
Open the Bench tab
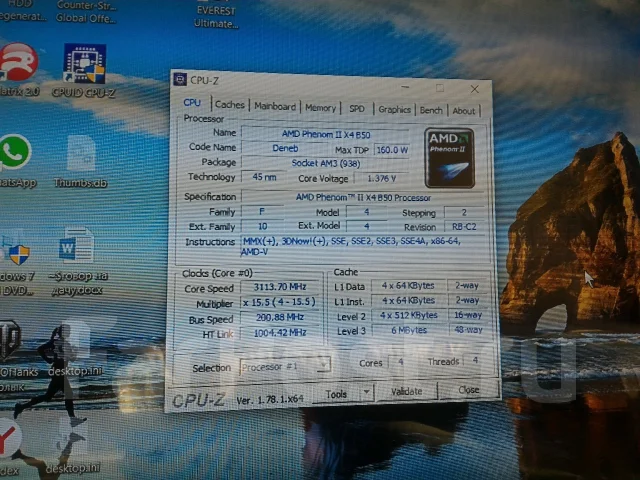pos(431,110)
